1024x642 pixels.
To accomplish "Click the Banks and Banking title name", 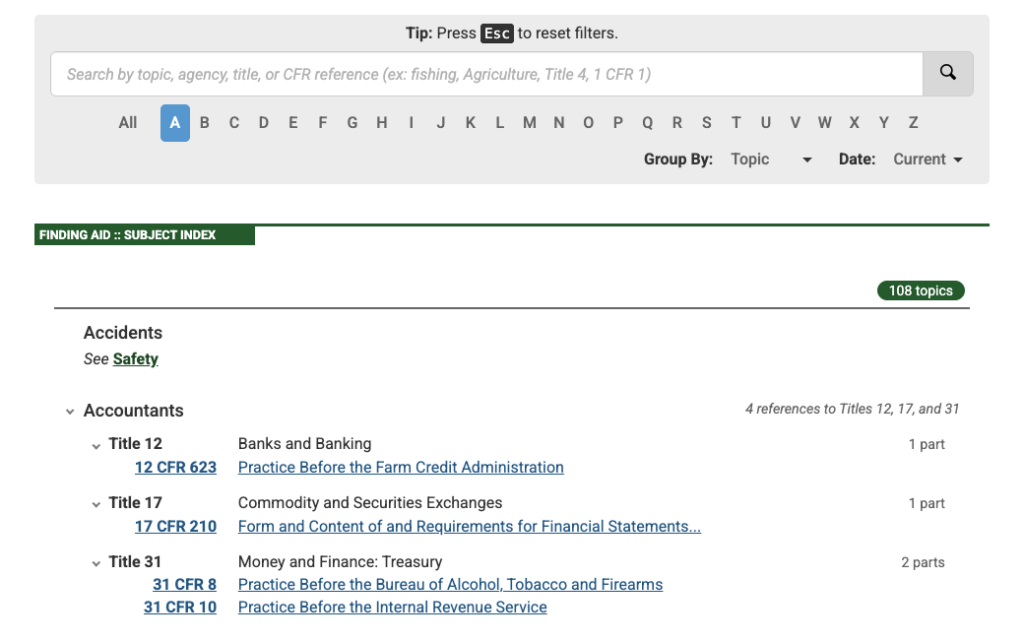I will [304, 443].
